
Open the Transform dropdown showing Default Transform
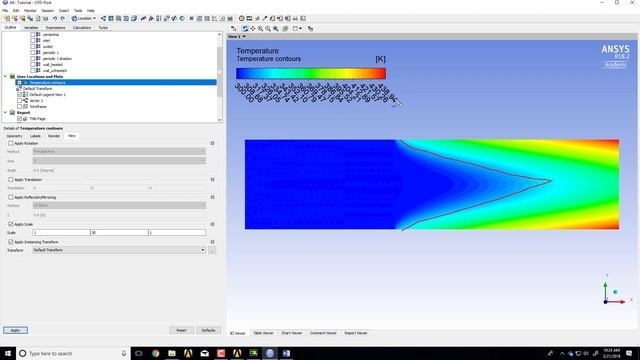click(119, 250)
